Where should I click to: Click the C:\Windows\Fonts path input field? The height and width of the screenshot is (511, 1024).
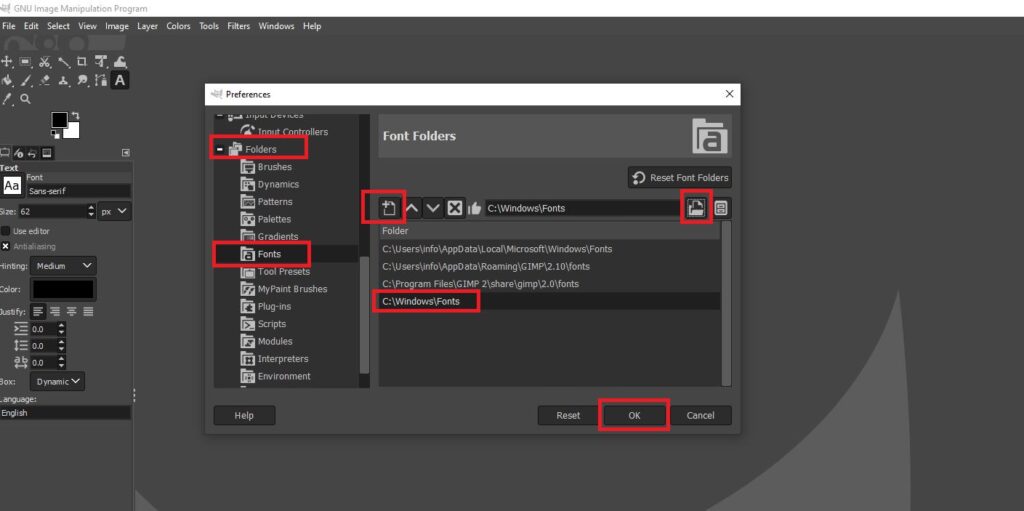[583, 208]
